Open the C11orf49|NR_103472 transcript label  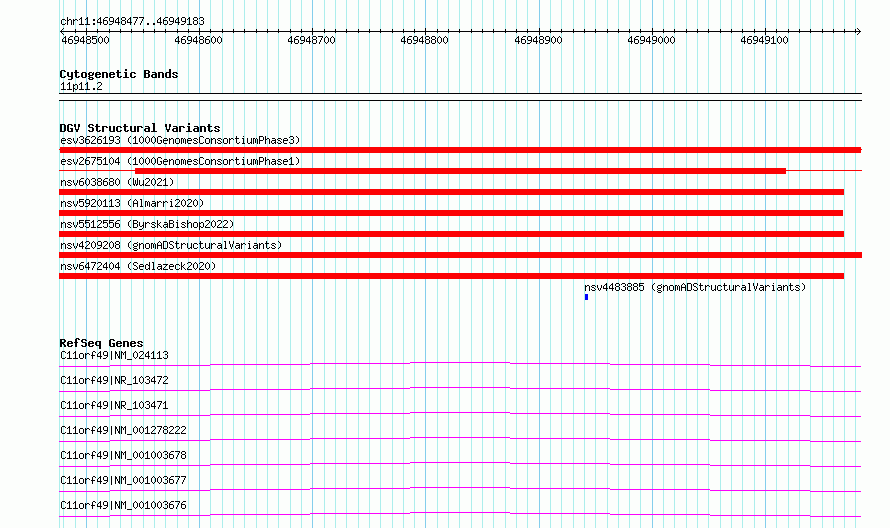(x=114, y=380)
